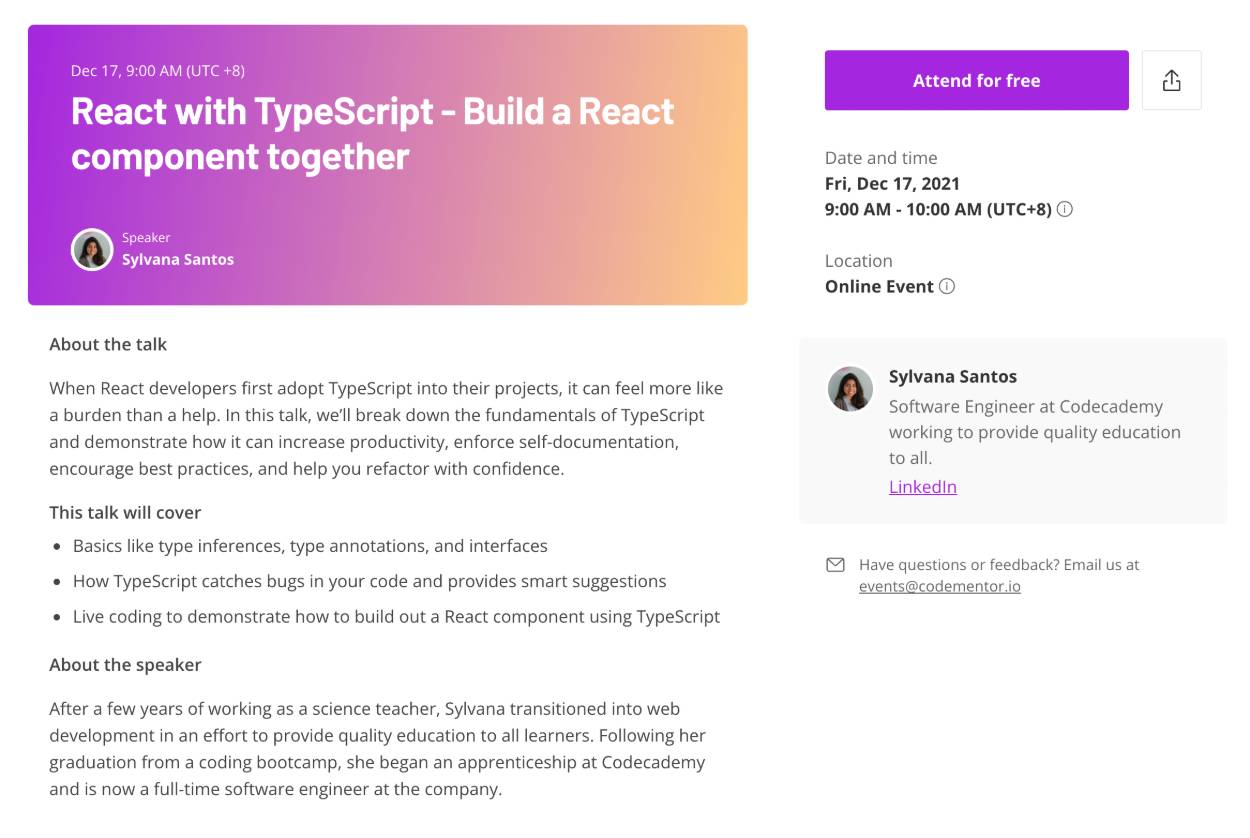Click the bullet about TypeScript catching bugs
Image resolution: width=1250 pixels, height=838 pixels.
click(369, 581)
